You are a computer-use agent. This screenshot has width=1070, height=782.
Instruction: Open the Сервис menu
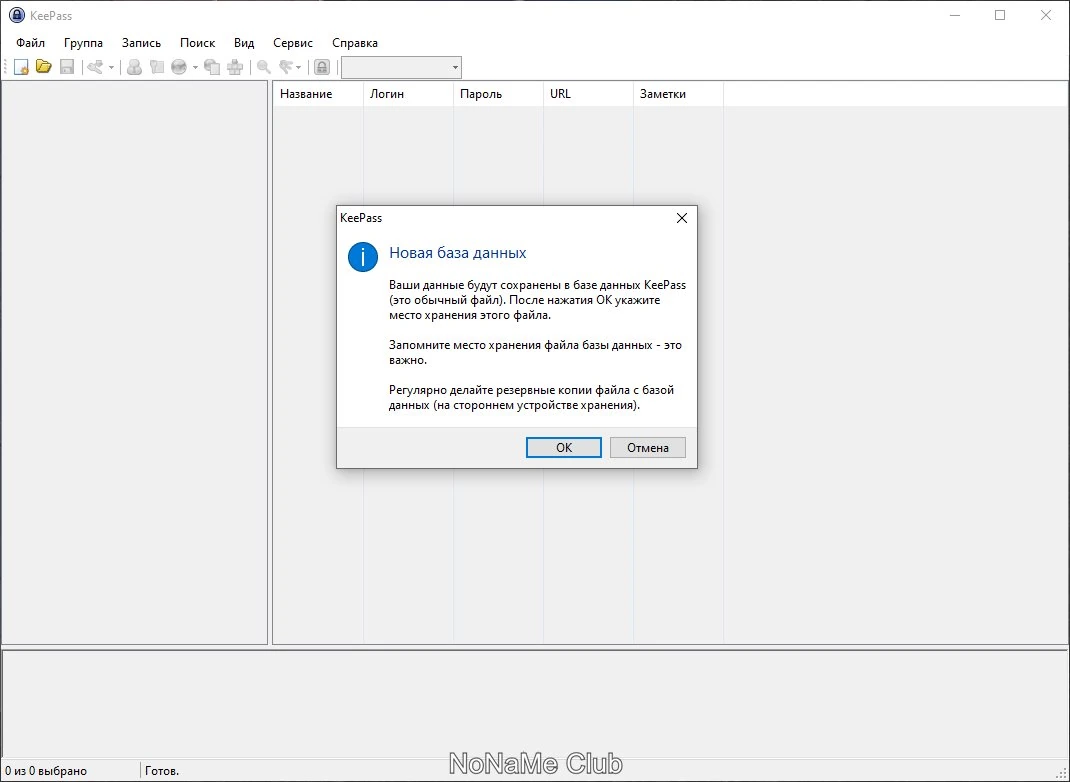pyautogui.click(x=293, y=43)
